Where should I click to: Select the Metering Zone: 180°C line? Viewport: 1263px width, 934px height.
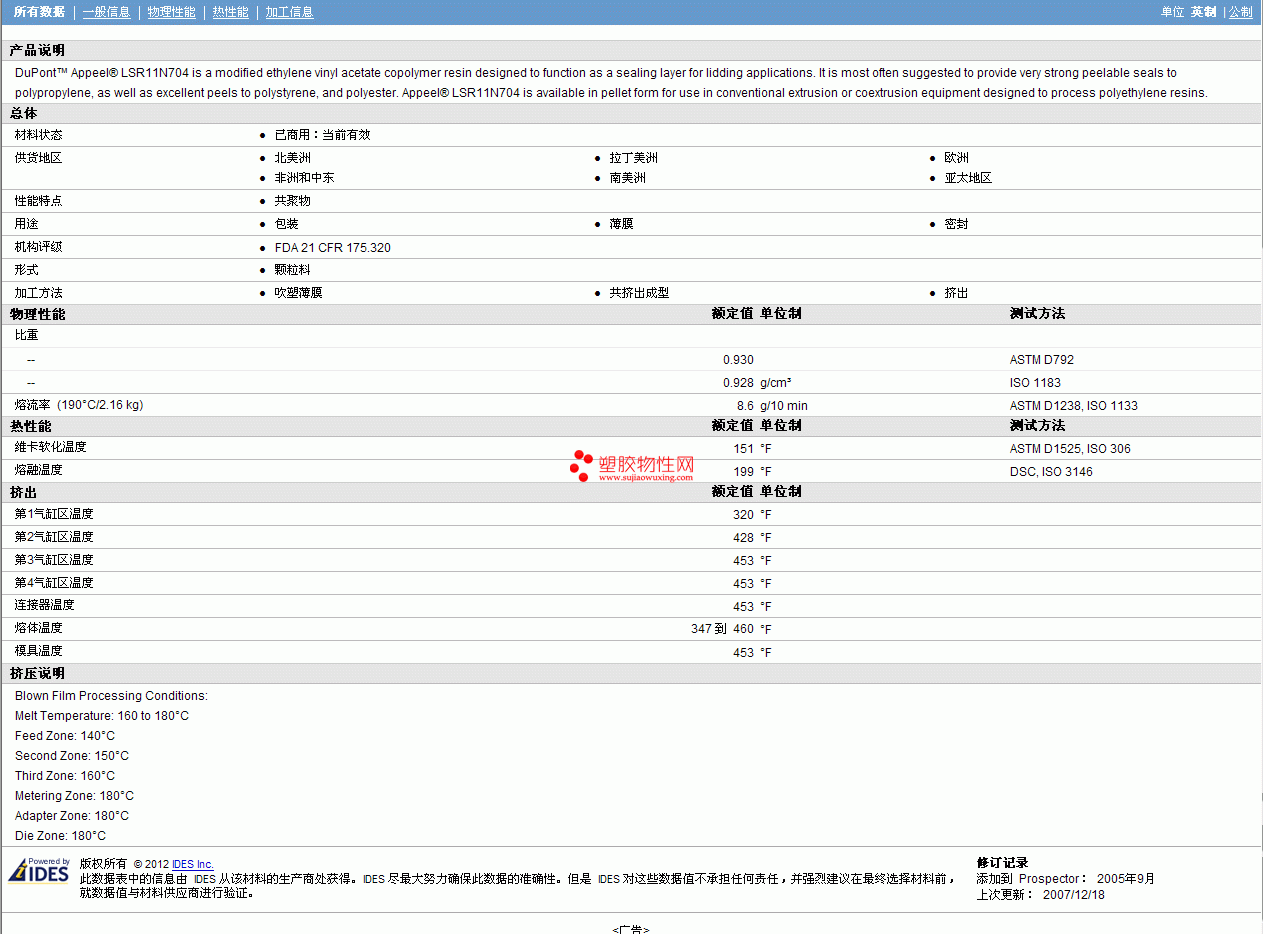[x=74, y=796]
